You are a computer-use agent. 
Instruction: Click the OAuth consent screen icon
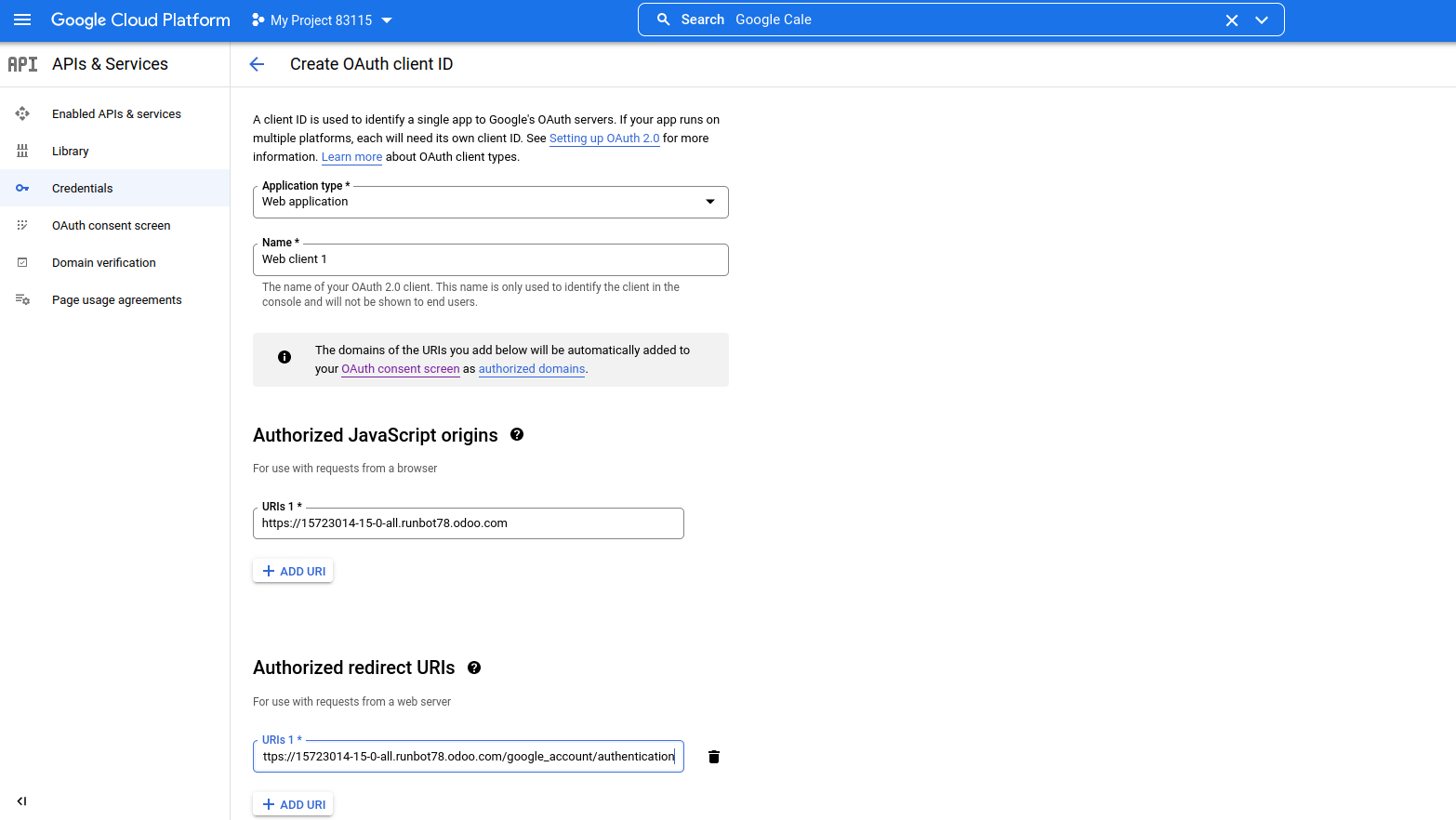(22, 225)
